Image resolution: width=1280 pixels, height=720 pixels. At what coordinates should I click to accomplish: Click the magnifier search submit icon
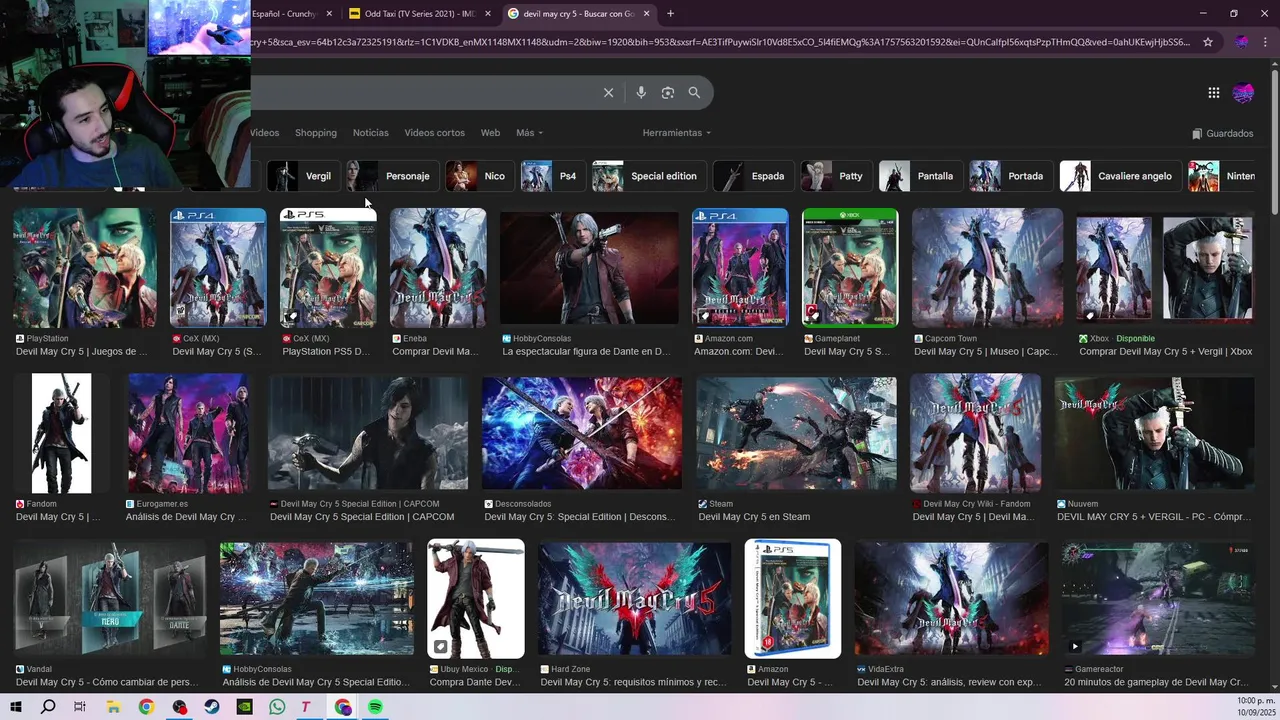click(x=694, y=93)
